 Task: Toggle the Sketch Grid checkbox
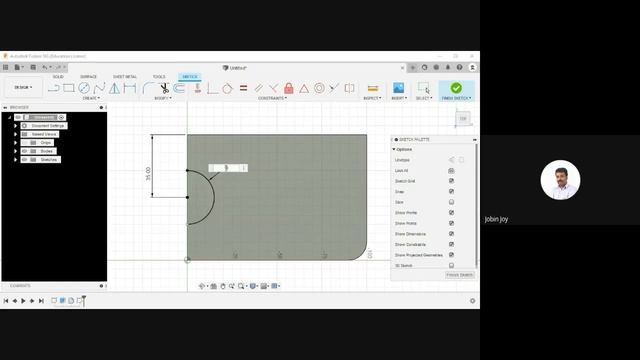451,181
